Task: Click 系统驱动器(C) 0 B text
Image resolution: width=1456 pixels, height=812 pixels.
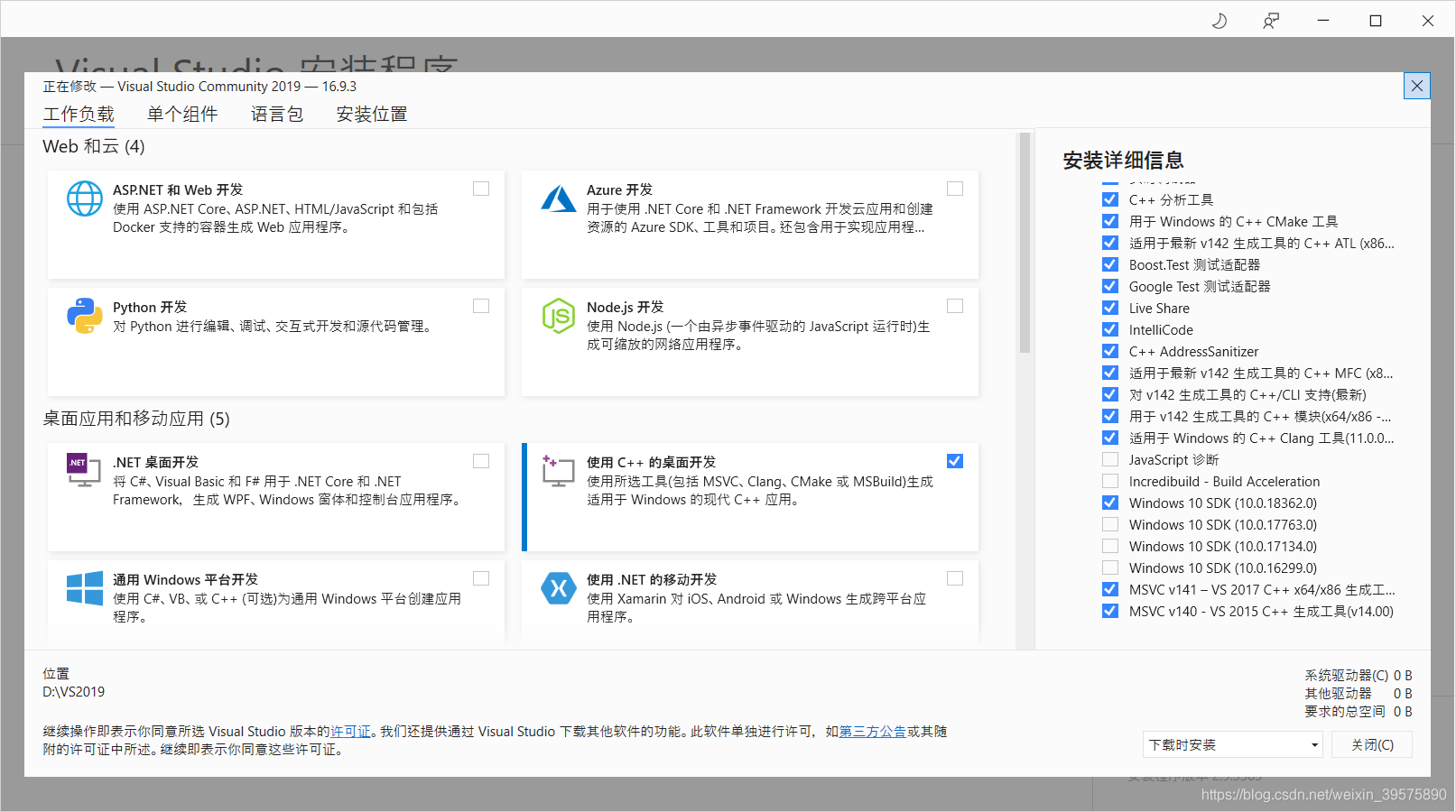Action: click(x=1359, y=676)
